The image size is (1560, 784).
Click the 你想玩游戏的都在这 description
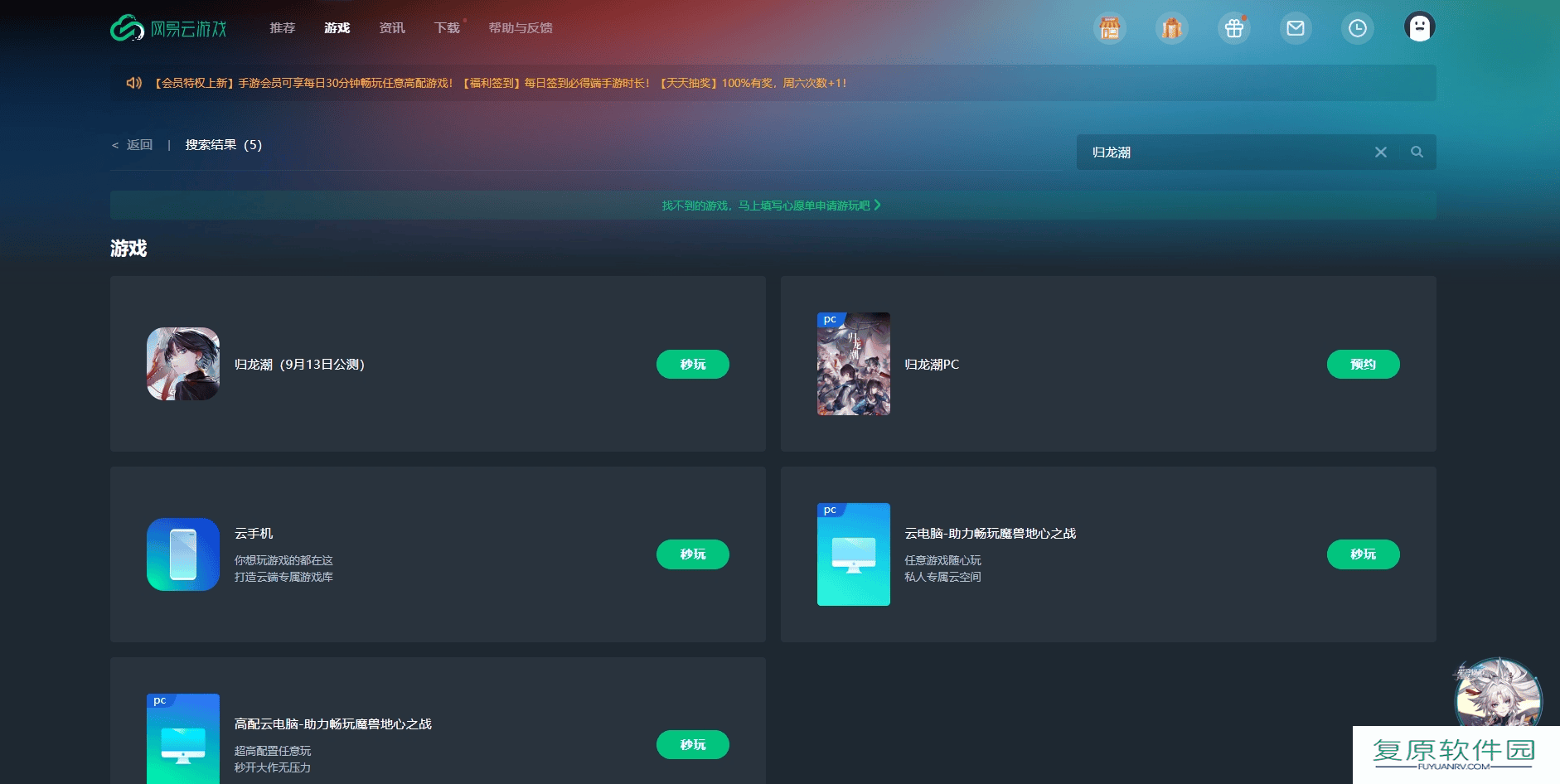coord(283,561)
